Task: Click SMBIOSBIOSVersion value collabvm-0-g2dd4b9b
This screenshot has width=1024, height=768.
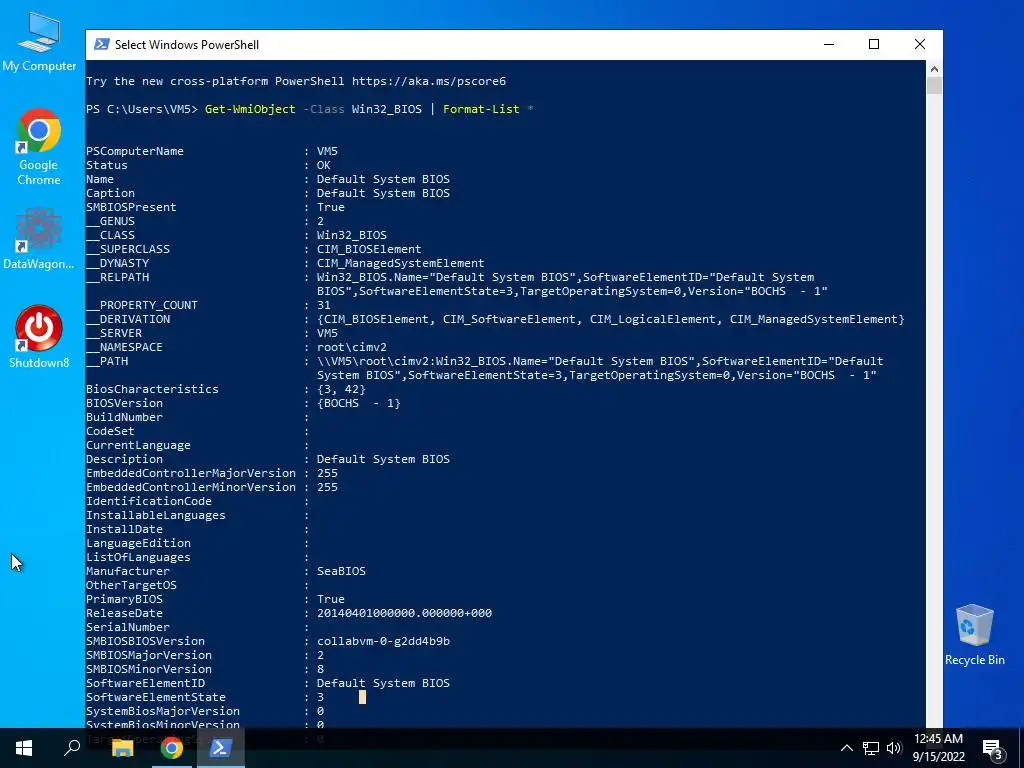Action: (x=383, y=641)
